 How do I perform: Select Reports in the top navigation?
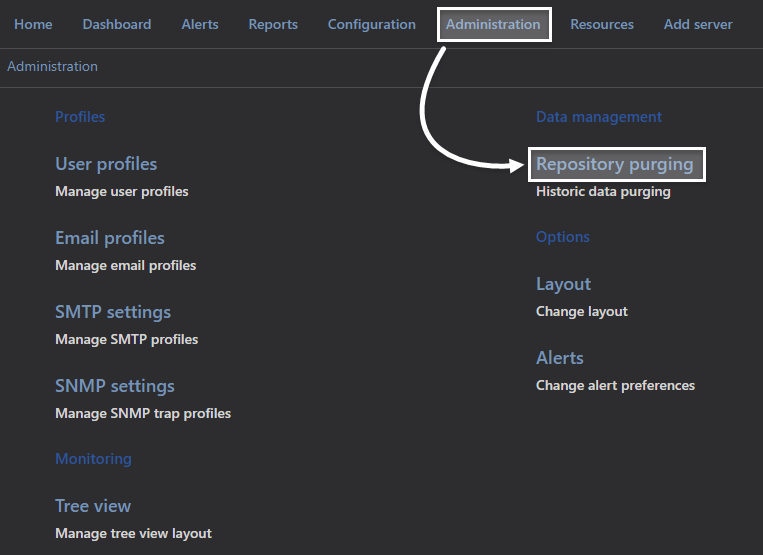273,24
